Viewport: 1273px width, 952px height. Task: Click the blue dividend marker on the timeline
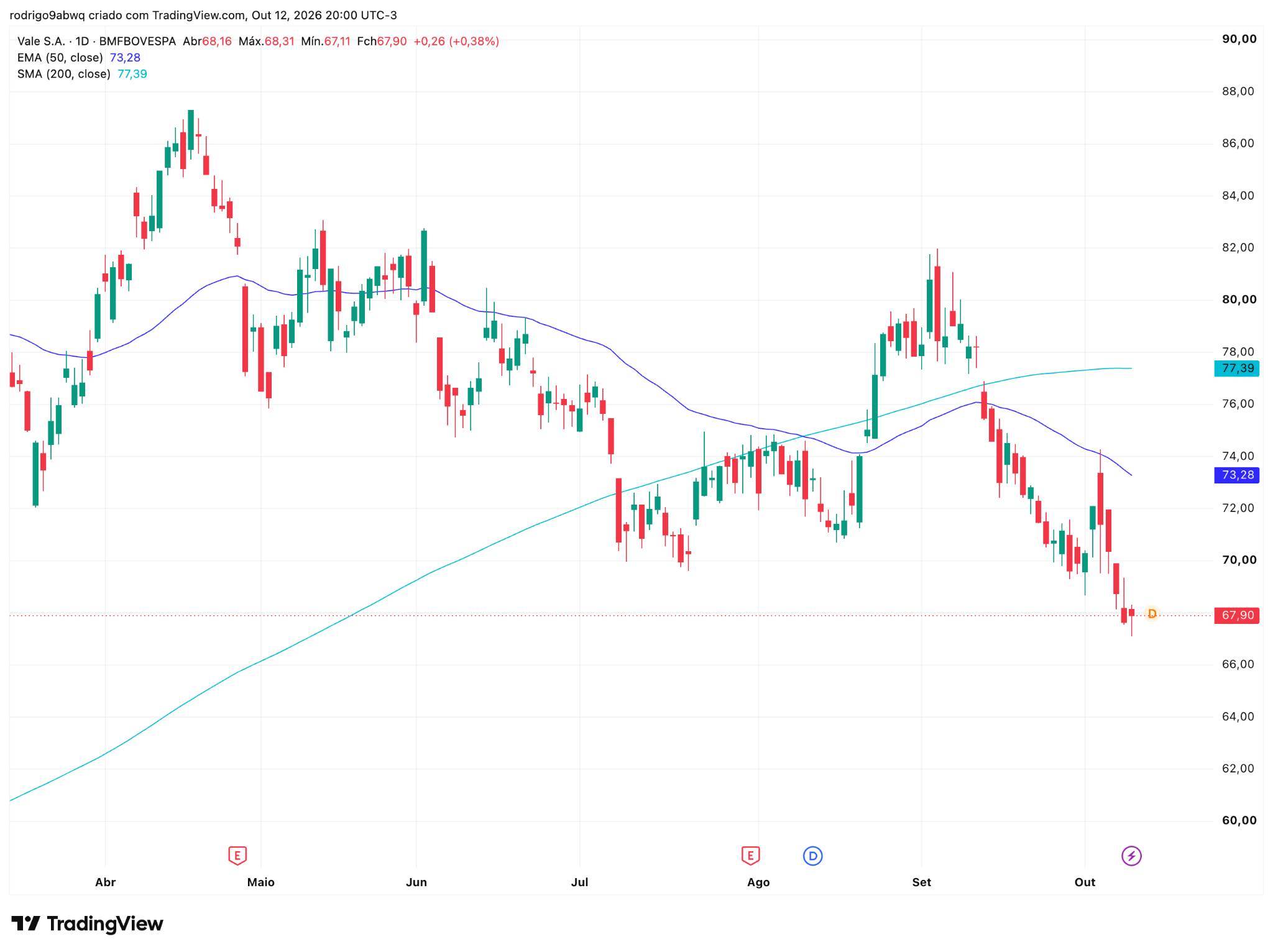(812, 856)
